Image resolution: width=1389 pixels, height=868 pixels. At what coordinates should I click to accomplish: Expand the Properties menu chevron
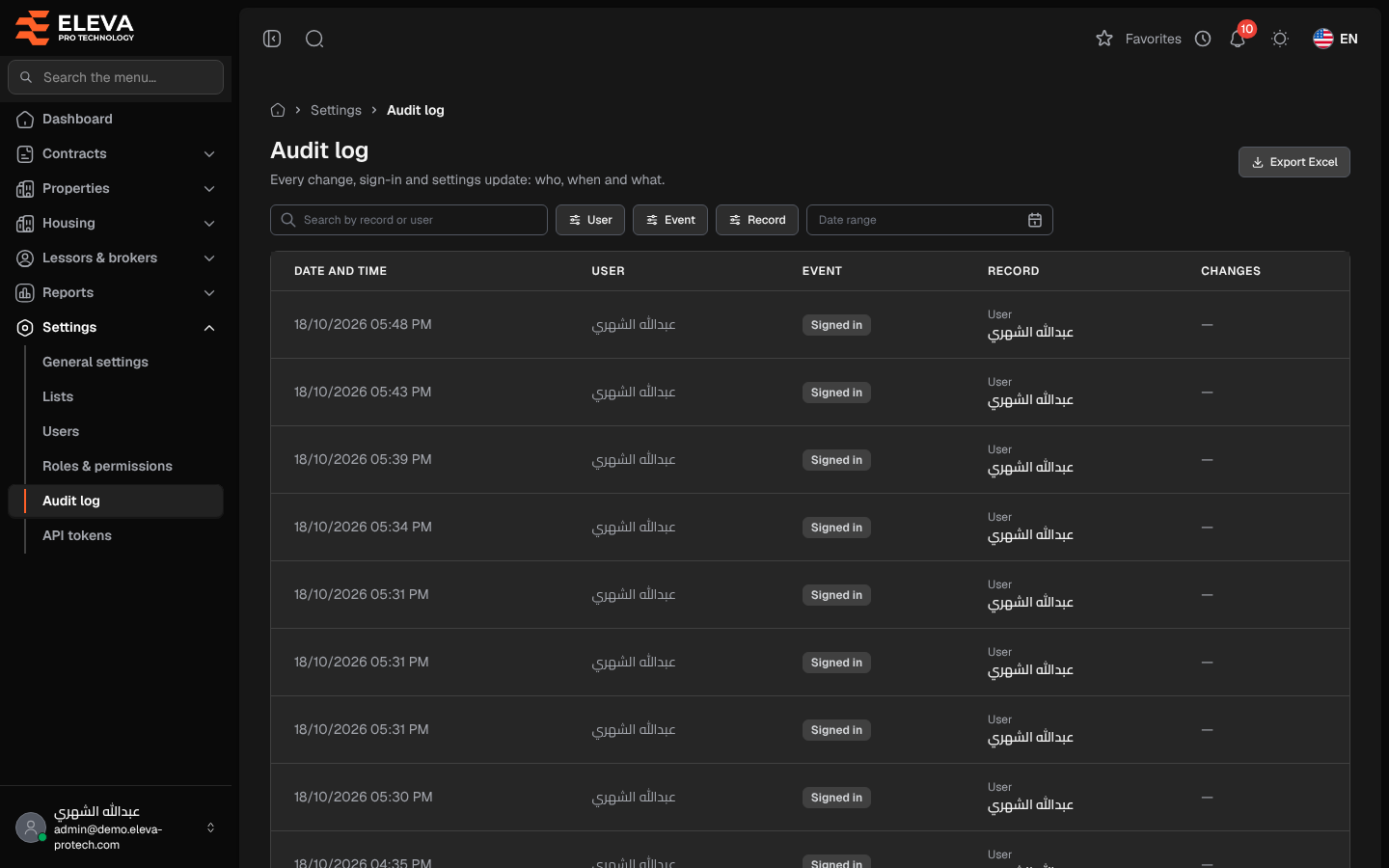pos(209,188)
